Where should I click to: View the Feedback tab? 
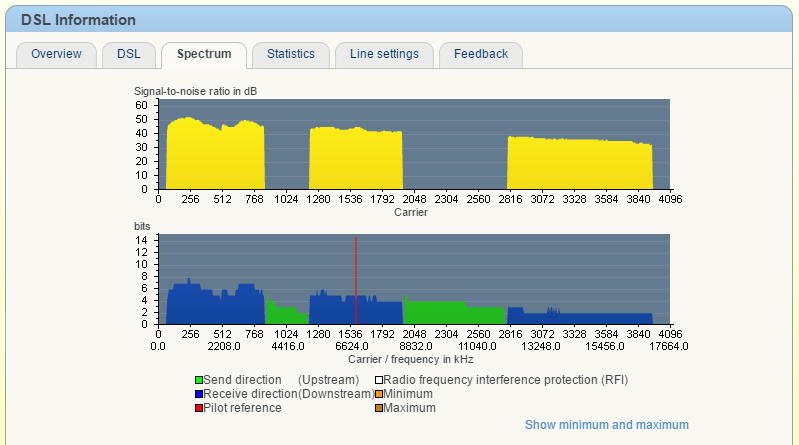480,54
